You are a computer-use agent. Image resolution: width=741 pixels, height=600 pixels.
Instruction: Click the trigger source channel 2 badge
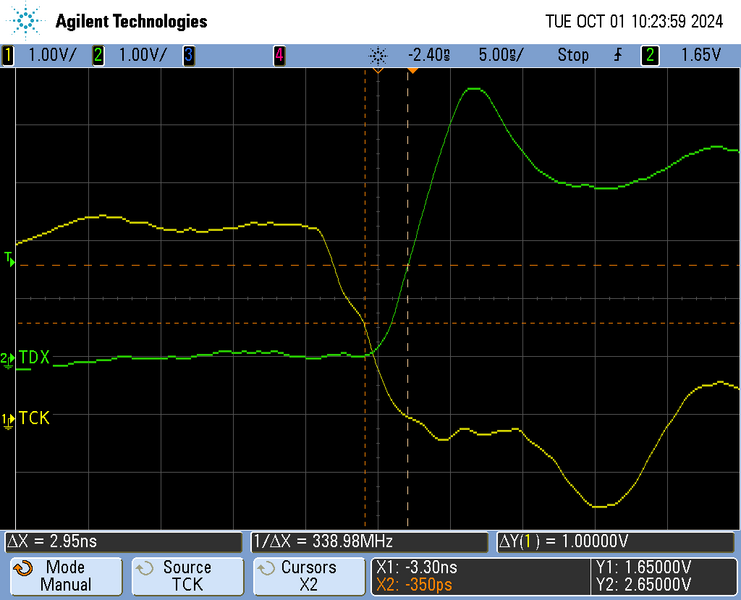click(650, 55)
